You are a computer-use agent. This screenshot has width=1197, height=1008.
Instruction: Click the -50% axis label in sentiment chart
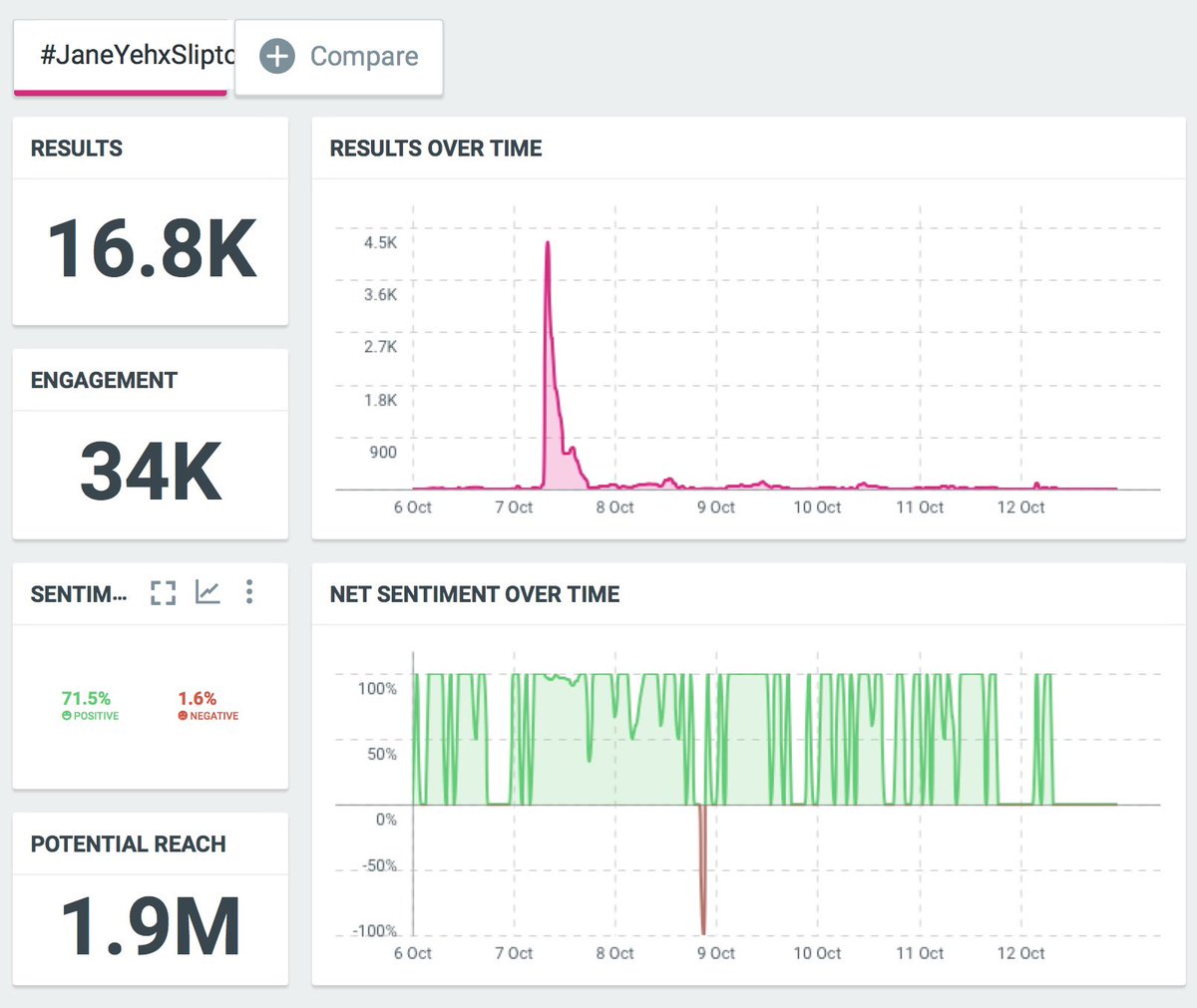pos(379,865)
